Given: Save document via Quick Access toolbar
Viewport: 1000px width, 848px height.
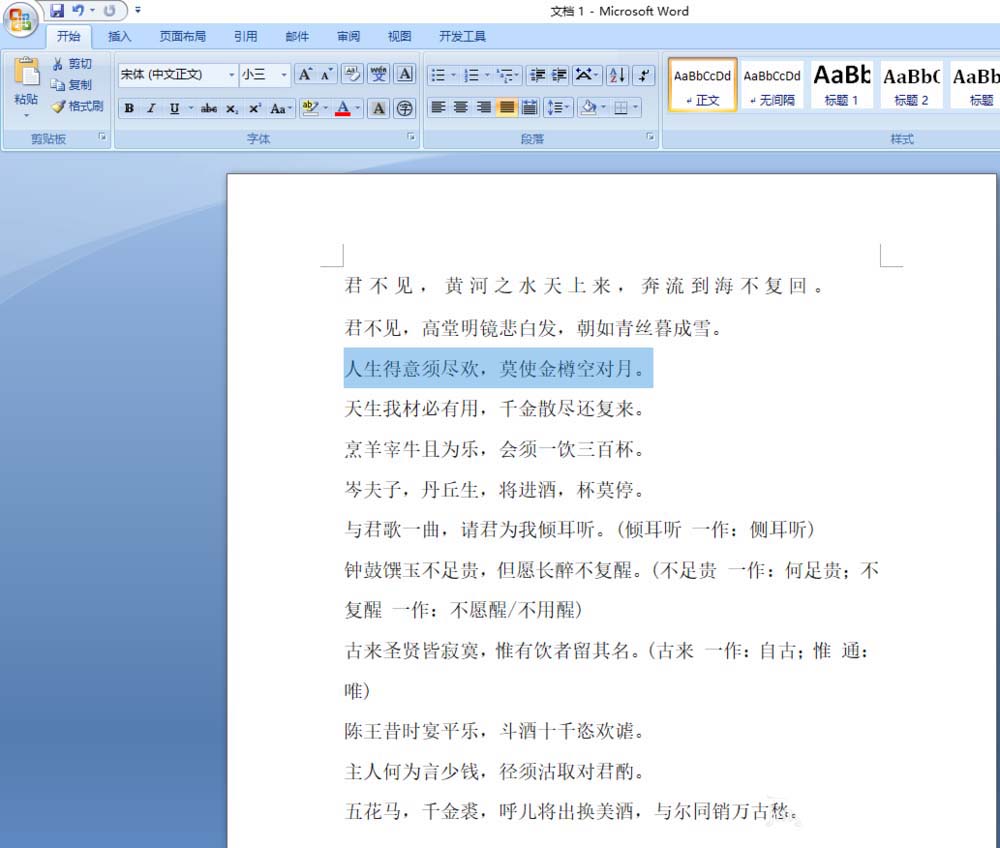Looking at the screenshot, I should [57, 10].
